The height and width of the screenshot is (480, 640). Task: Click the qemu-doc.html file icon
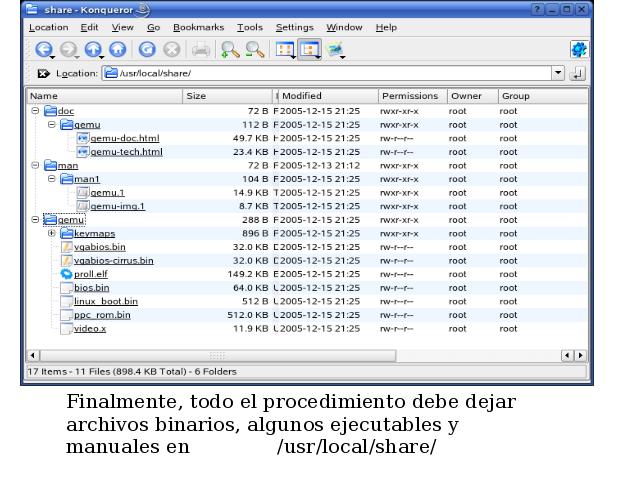(82, 138)
